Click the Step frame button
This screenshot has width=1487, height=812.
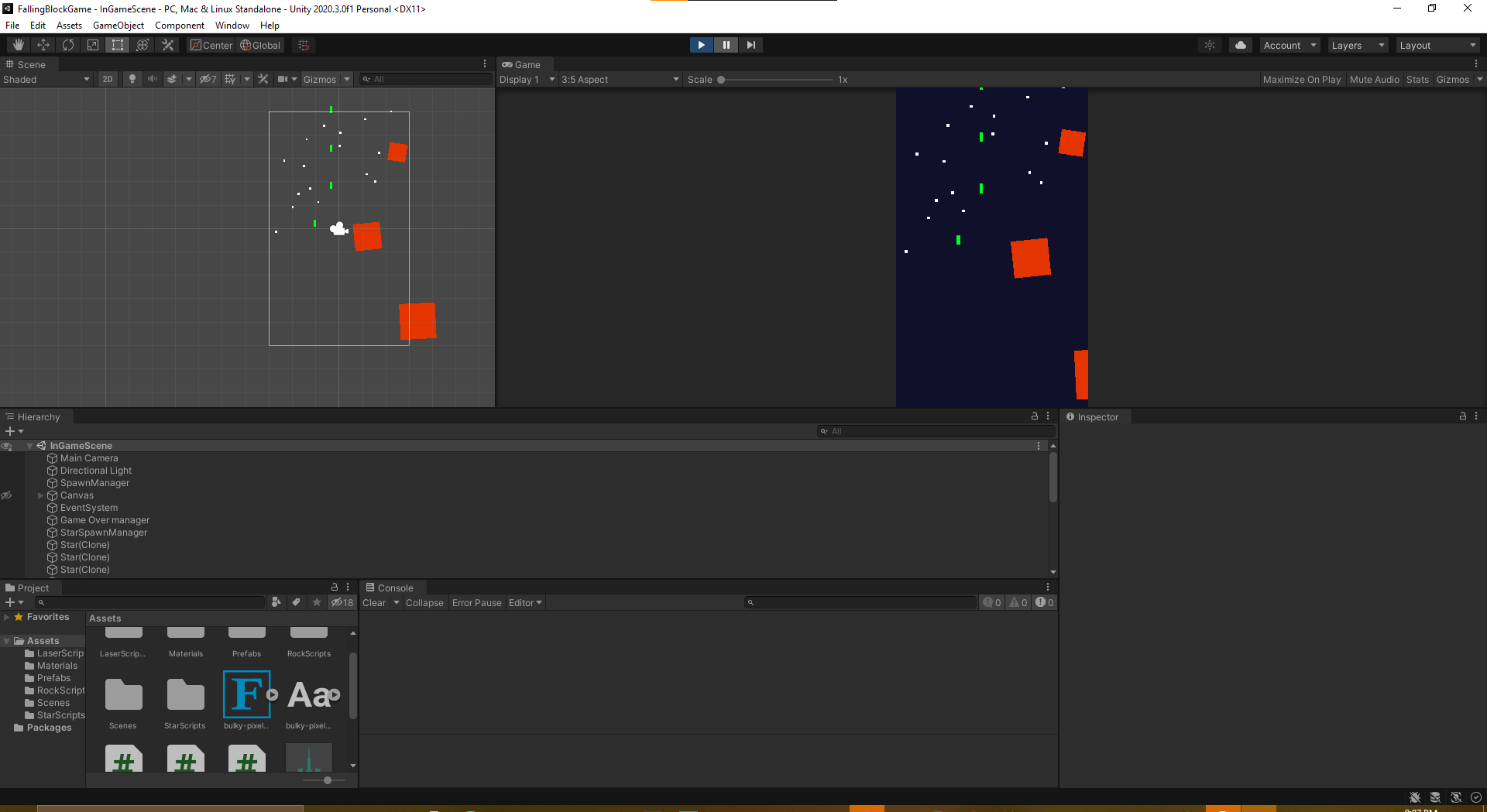pyautogui.click(x=750, y=45)
